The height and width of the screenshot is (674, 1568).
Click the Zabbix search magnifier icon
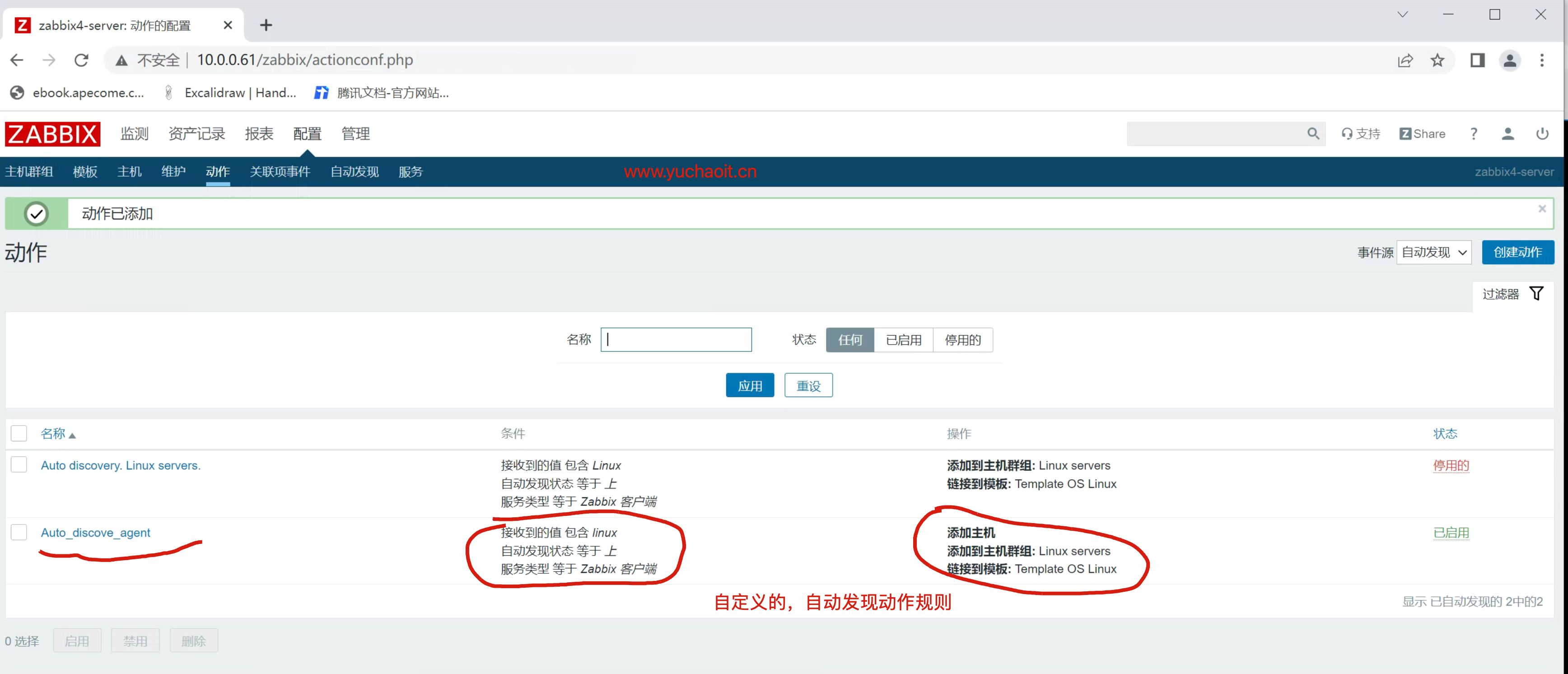pos(1313,133)
